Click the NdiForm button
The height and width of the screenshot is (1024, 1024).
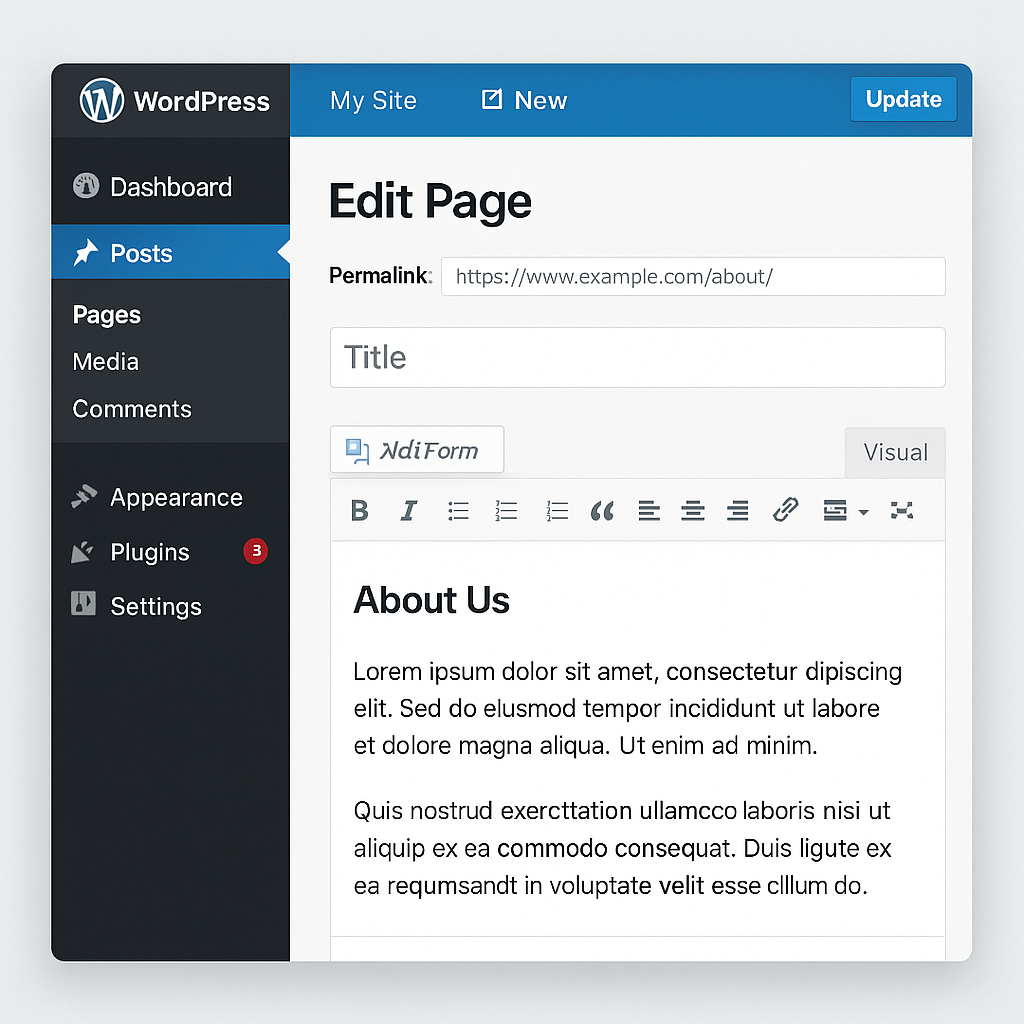tap(417, 450)
